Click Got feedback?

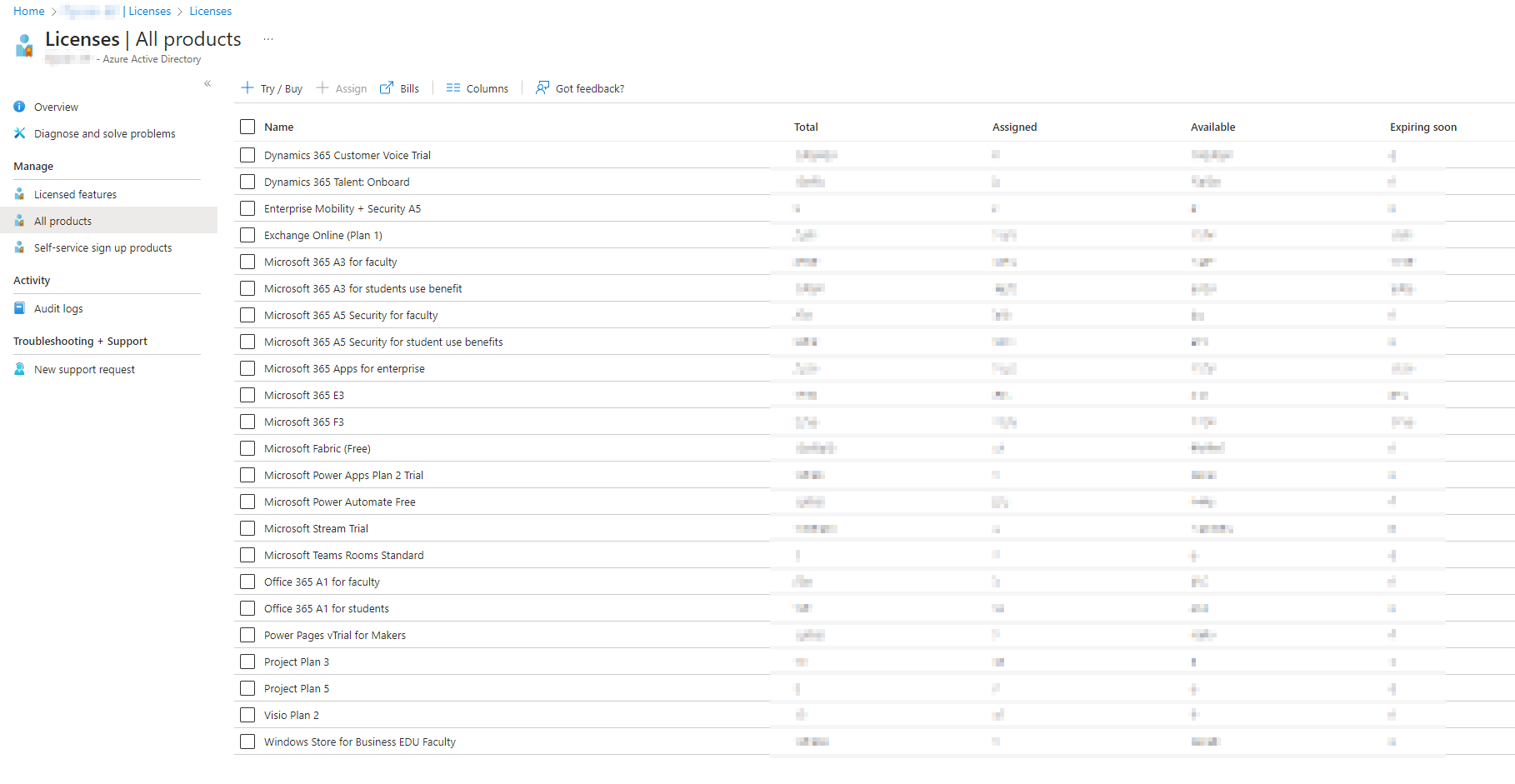pos(580,88)
